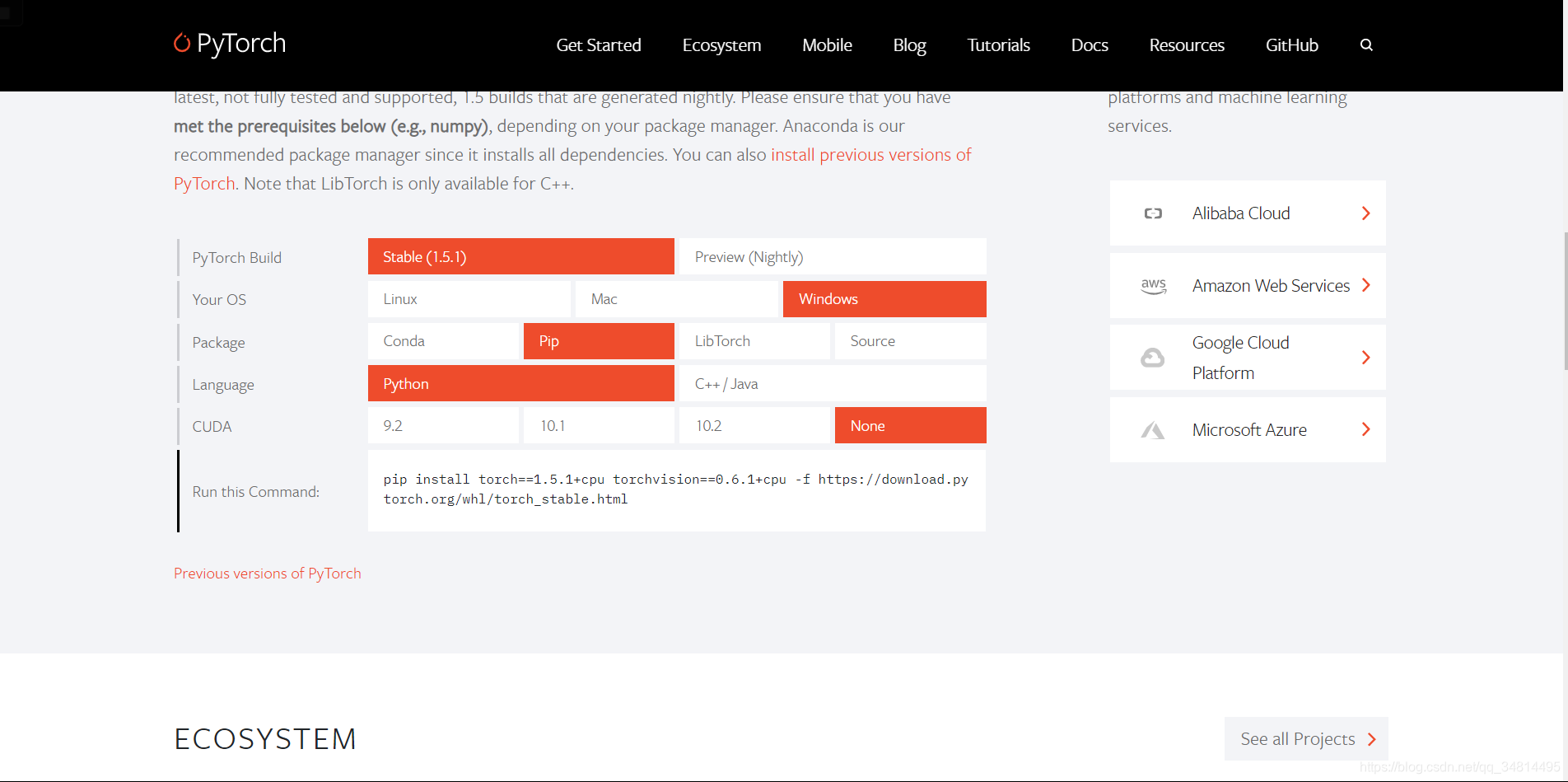Click the Language row label

223,385
